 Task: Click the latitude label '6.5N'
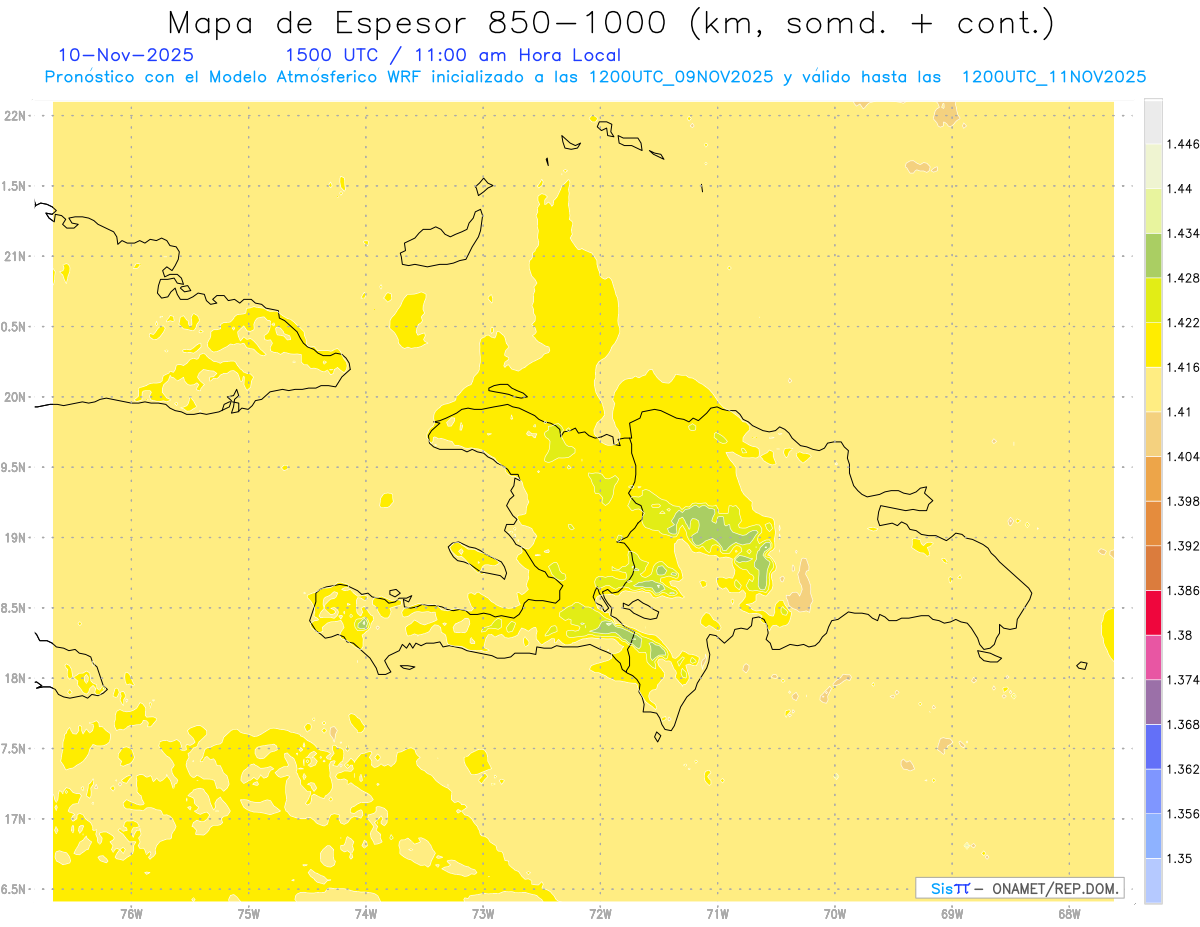coord(15,890)
